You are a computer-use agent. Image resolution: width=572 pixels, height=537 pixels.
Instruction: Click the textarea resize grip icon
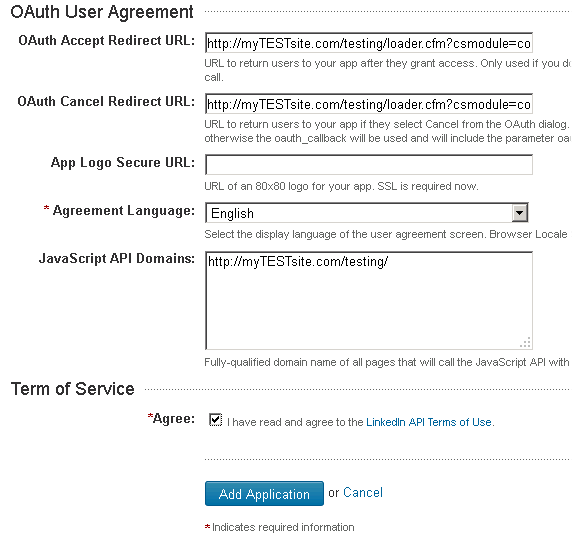525,343
